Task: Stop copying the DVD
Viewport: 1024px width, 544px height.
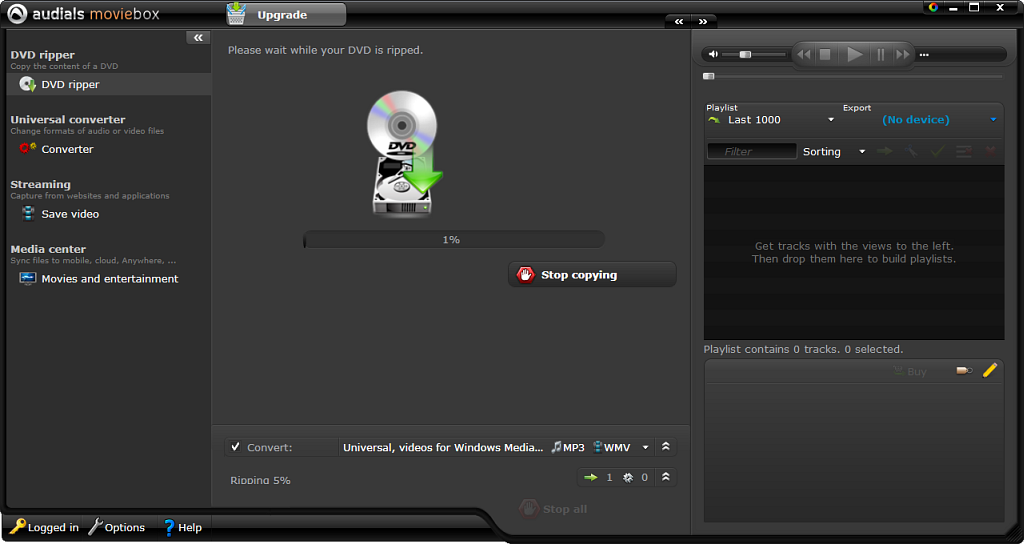Action: click(x=592, y=275)
